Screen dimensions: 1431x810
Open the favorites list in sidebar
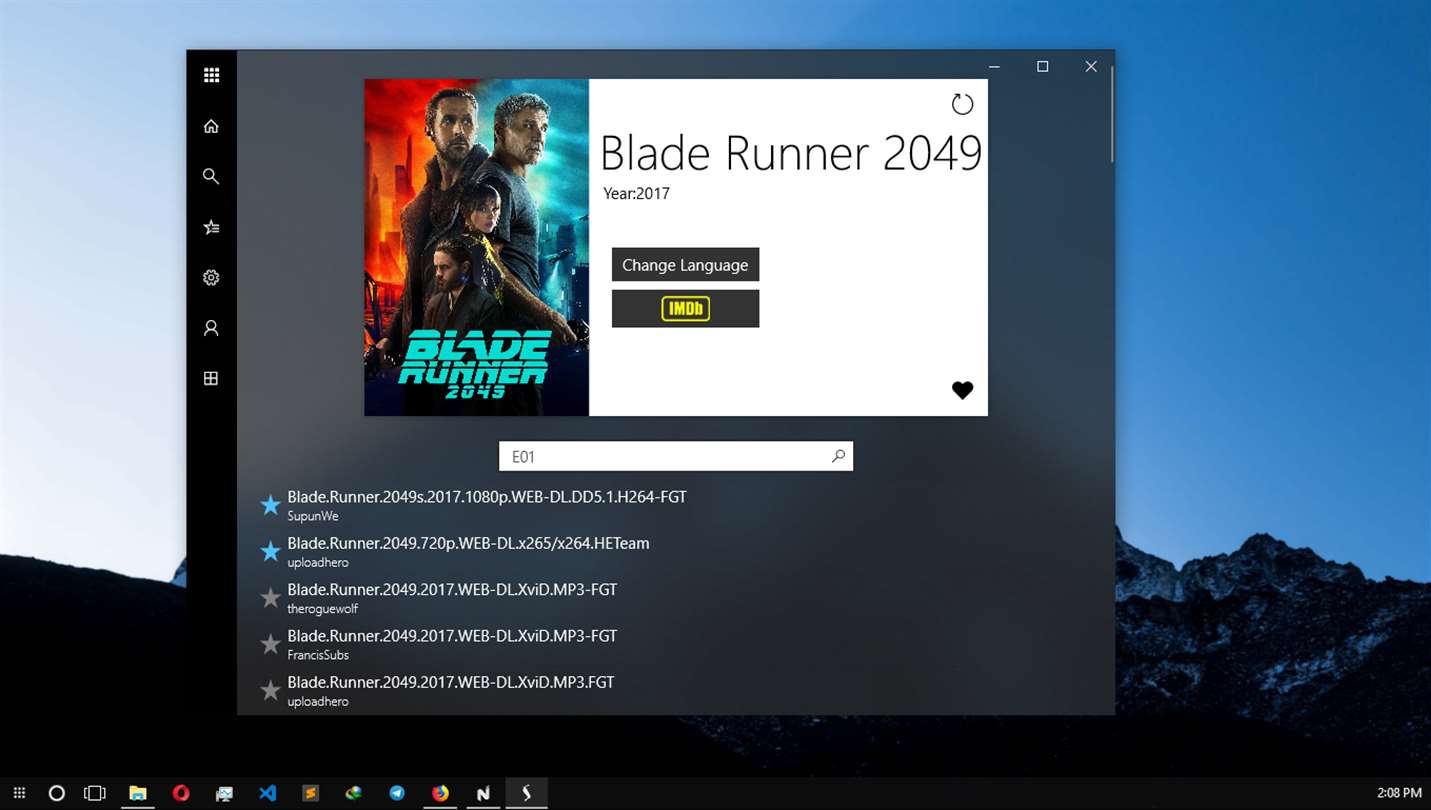[x=211, y=227]
